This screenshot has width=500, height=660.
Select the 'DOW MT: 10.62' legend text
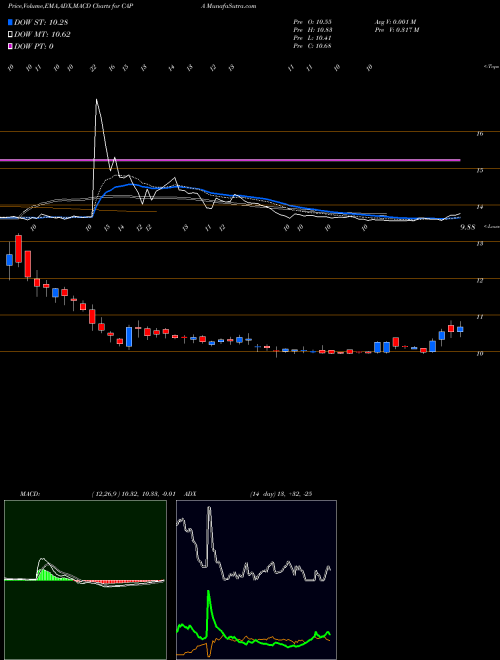42,35
